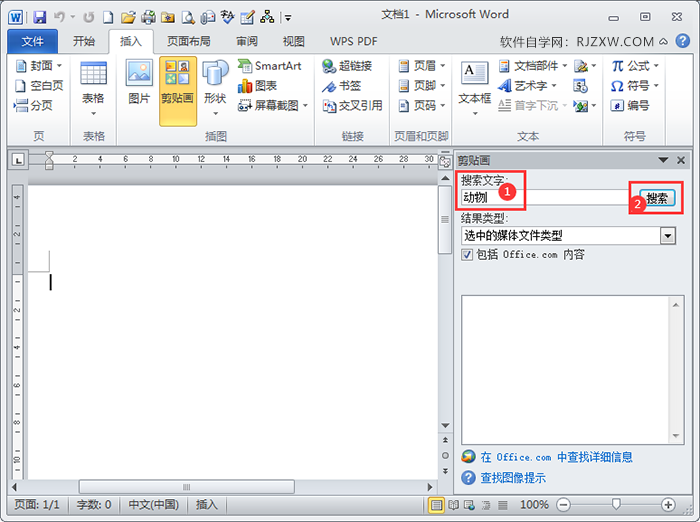Click the 100% zoom level text

coord(534,505)
